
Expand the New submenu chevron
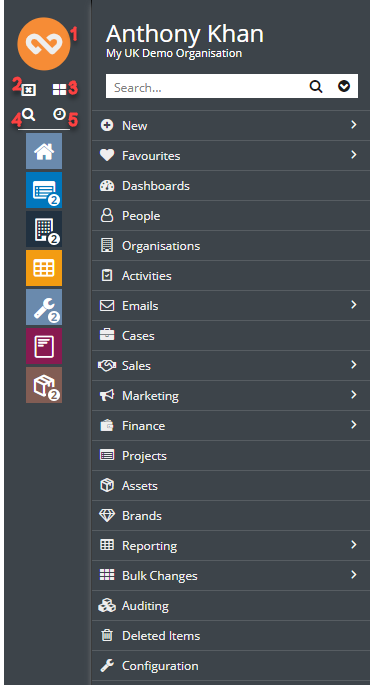tap(353, 125)
